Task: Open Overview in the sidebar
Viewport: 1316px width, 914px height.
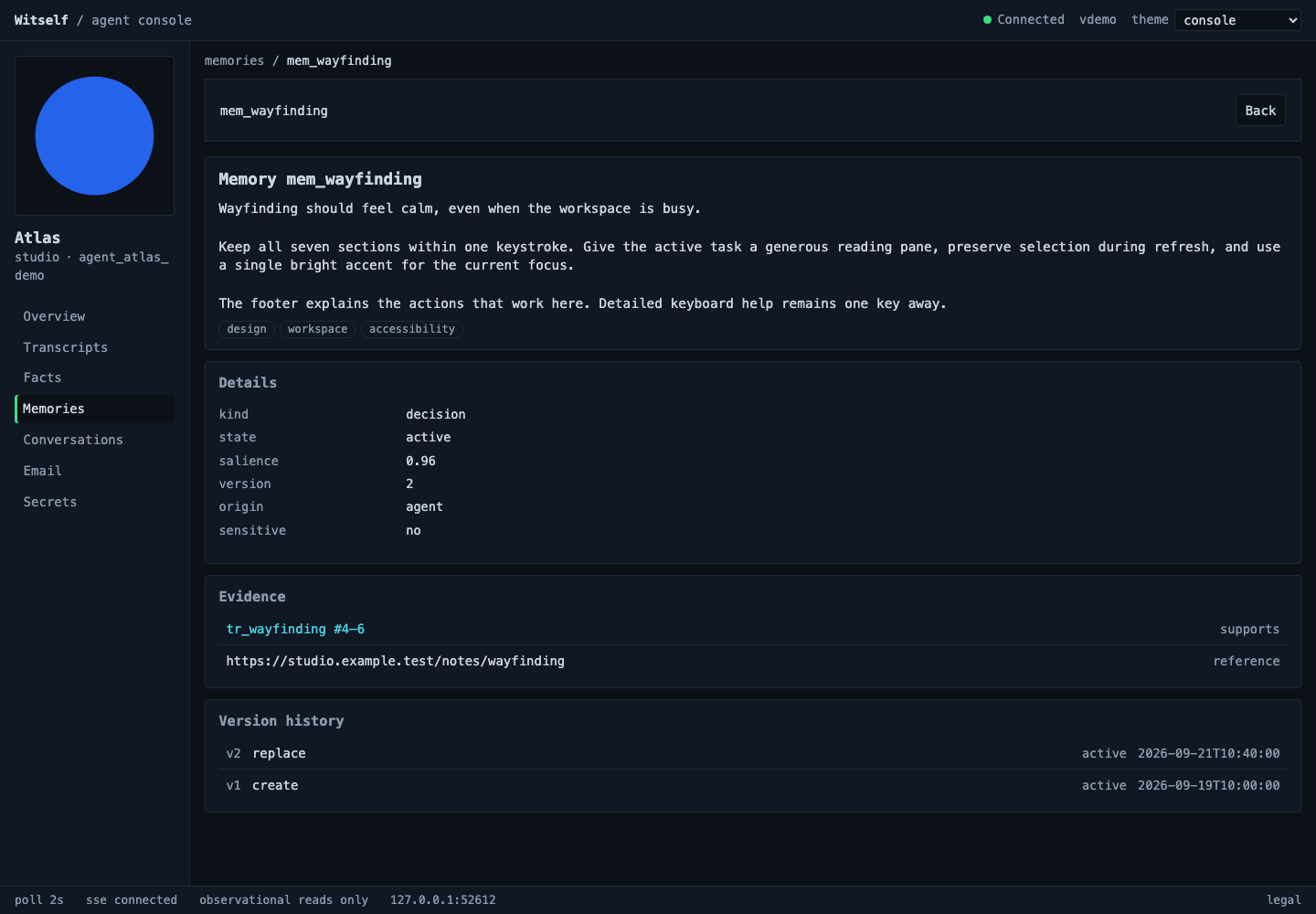Action: tap(94, 316)
